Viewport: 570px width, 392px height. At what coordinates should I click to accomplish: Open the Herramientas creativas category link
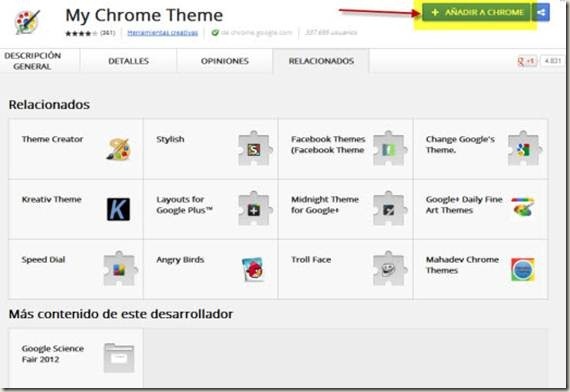tap(162, 33)
